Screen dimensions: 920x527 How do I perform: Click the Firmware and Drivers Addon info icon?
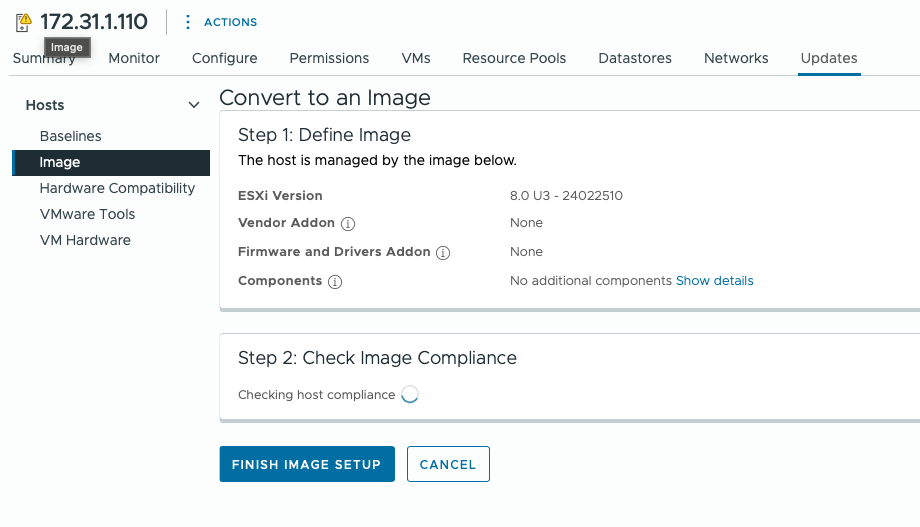click(x=443, y=252)
